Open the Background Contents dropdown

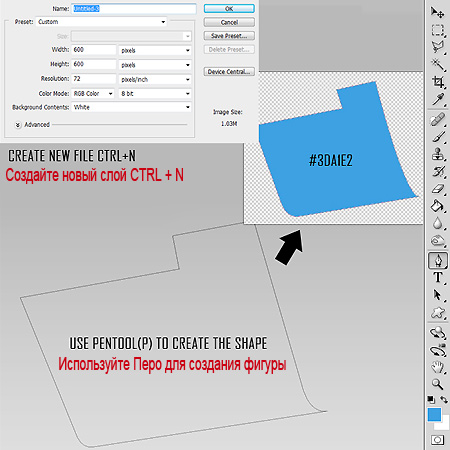[x=131, y=107]
